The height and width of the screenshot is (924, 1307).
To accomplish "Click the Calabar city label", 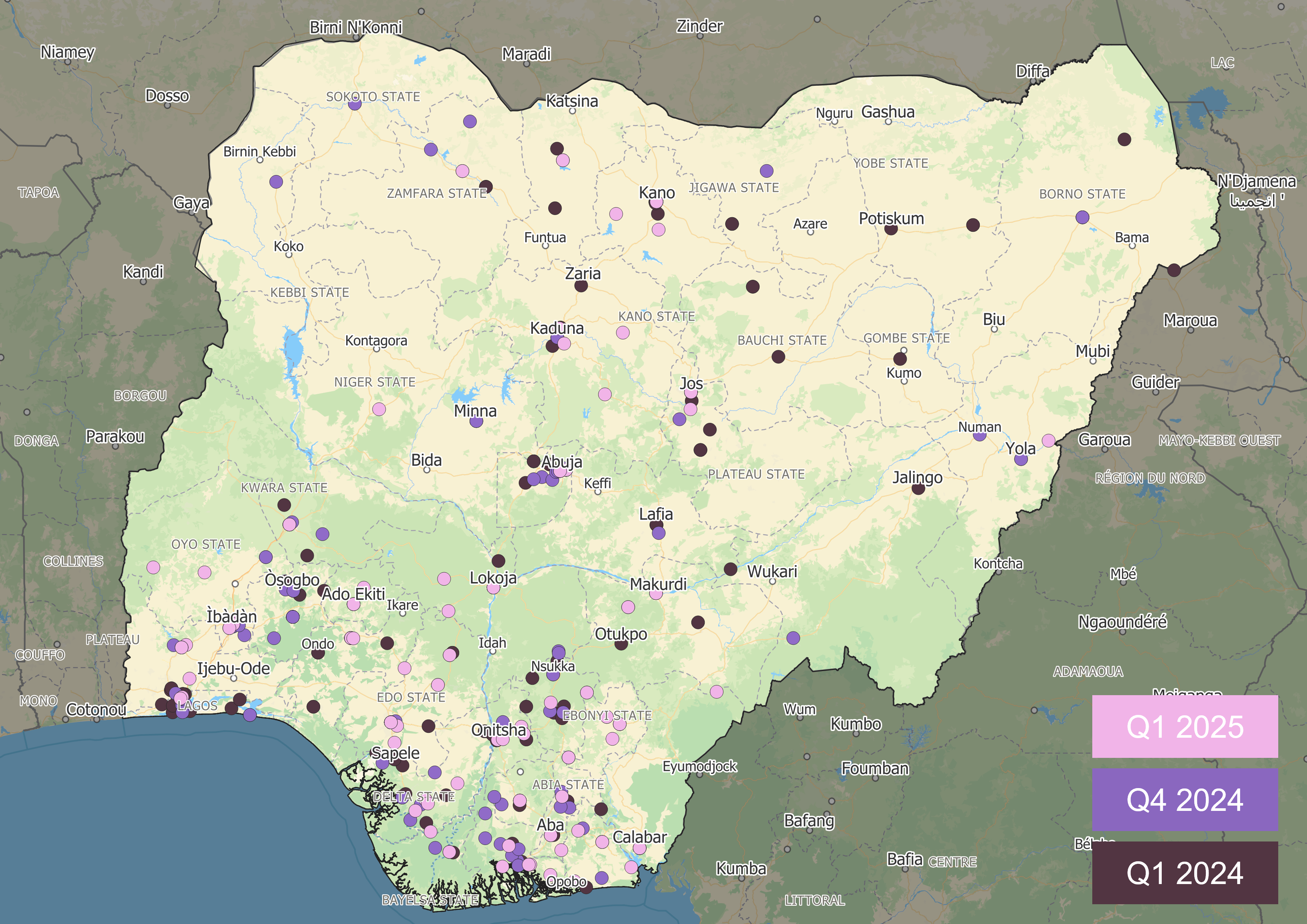I will [639, 837].
